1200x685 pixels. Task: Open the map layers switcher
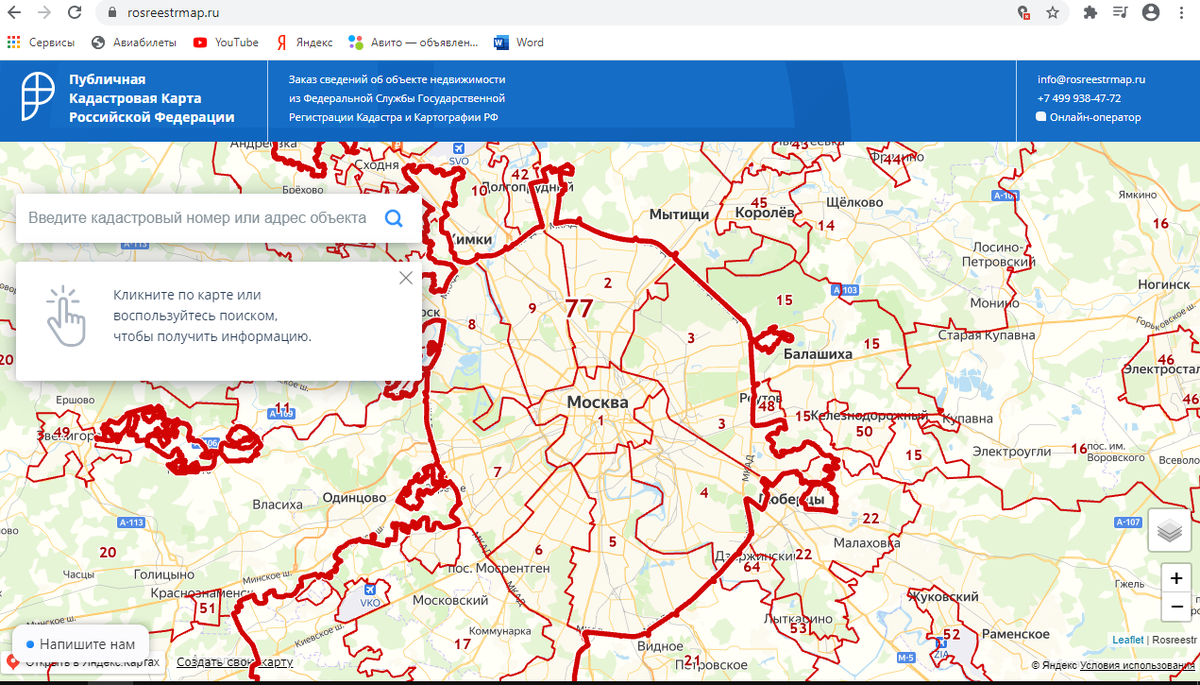[1170, 531]
